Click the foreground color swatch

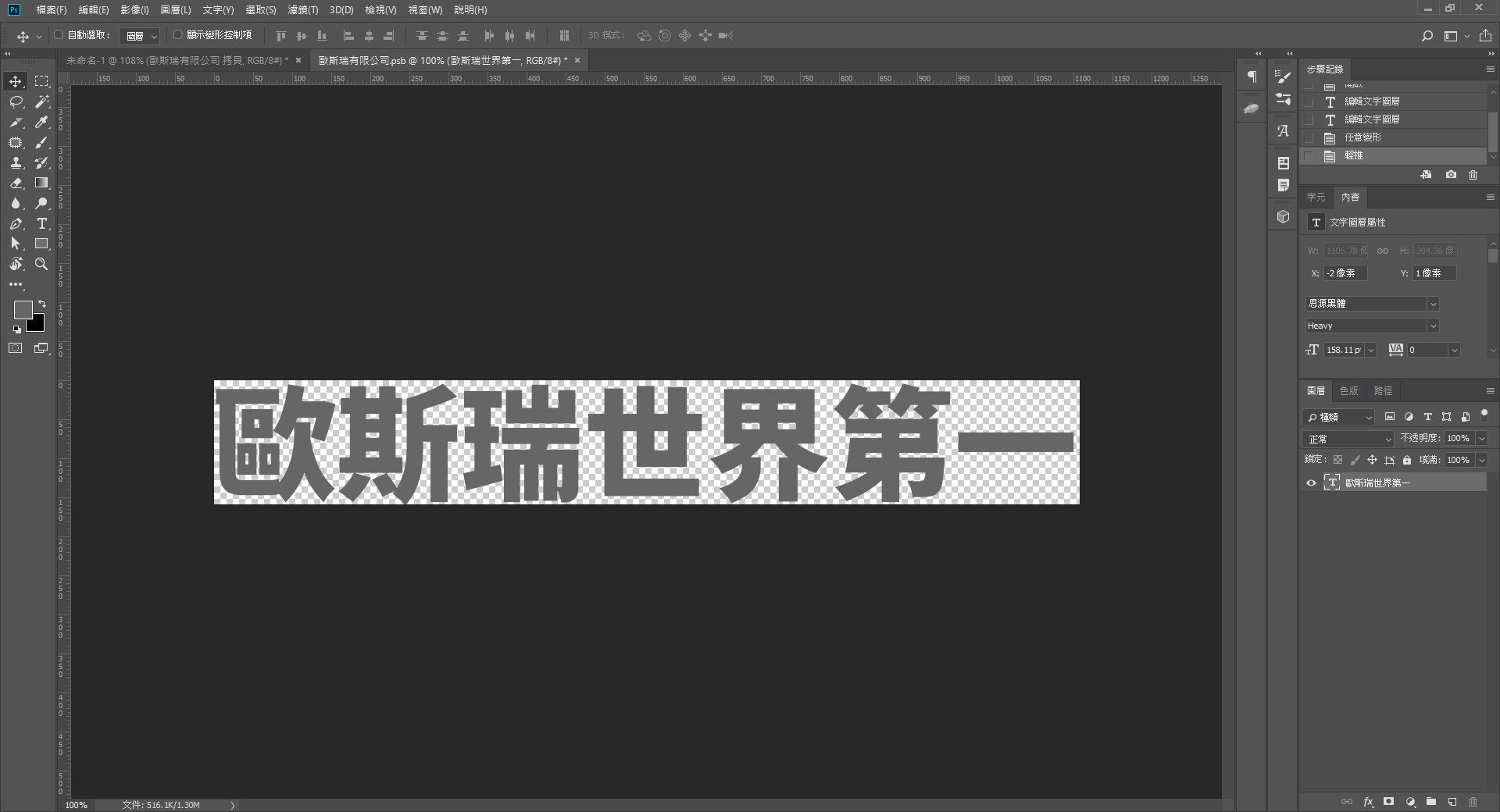point(23,310)
